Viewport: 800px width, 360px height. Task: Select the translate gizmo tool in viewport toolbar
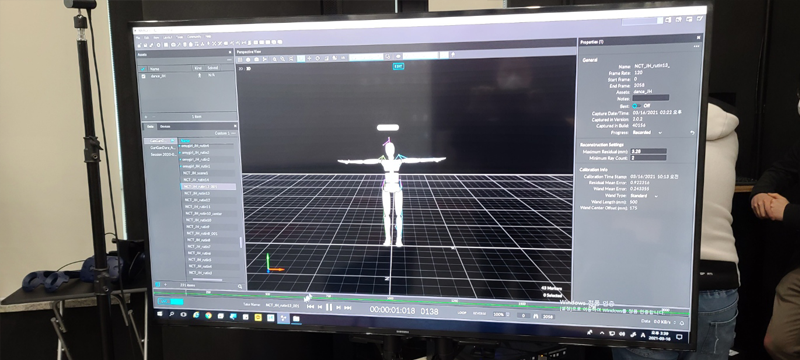310,59
